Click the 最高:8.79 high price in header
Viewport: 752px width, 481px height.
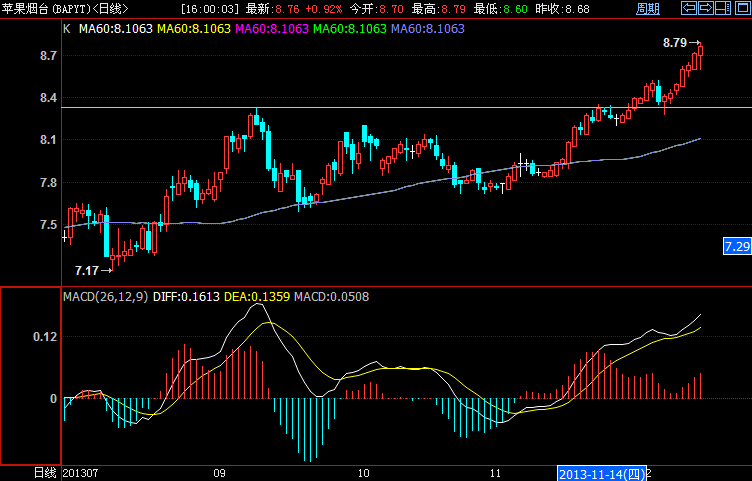pos(438,9)
